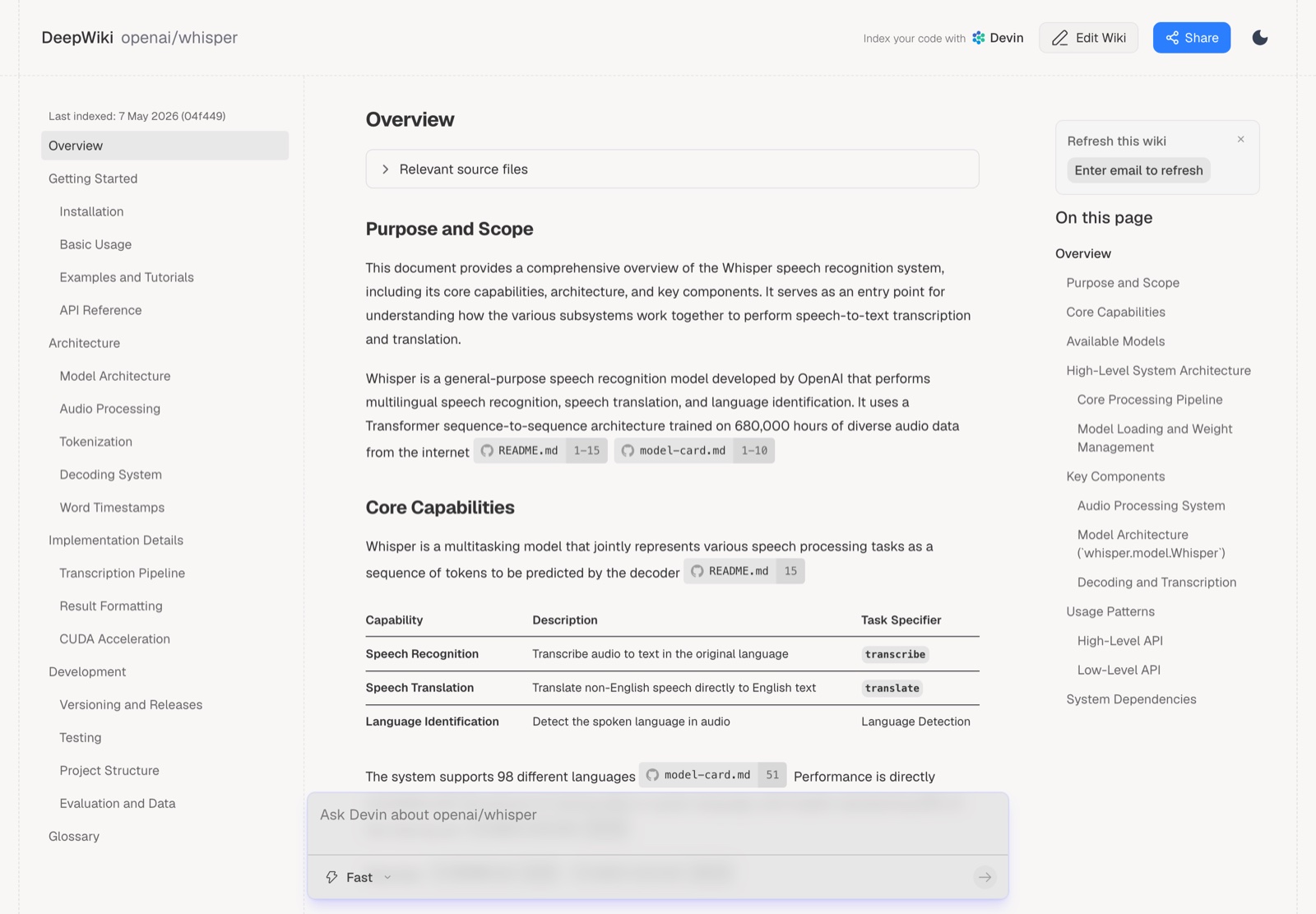Select Overview in left sidebar
Viewport: 1316px width, 914px height.
coord(164,146)
